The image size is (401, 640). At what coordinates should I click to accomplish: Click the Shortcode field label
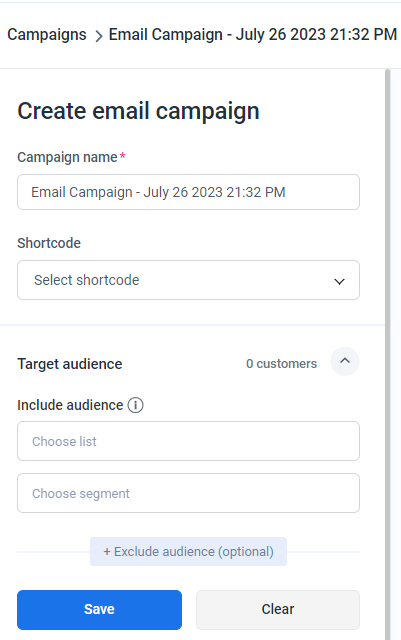[x=49, y=243]
